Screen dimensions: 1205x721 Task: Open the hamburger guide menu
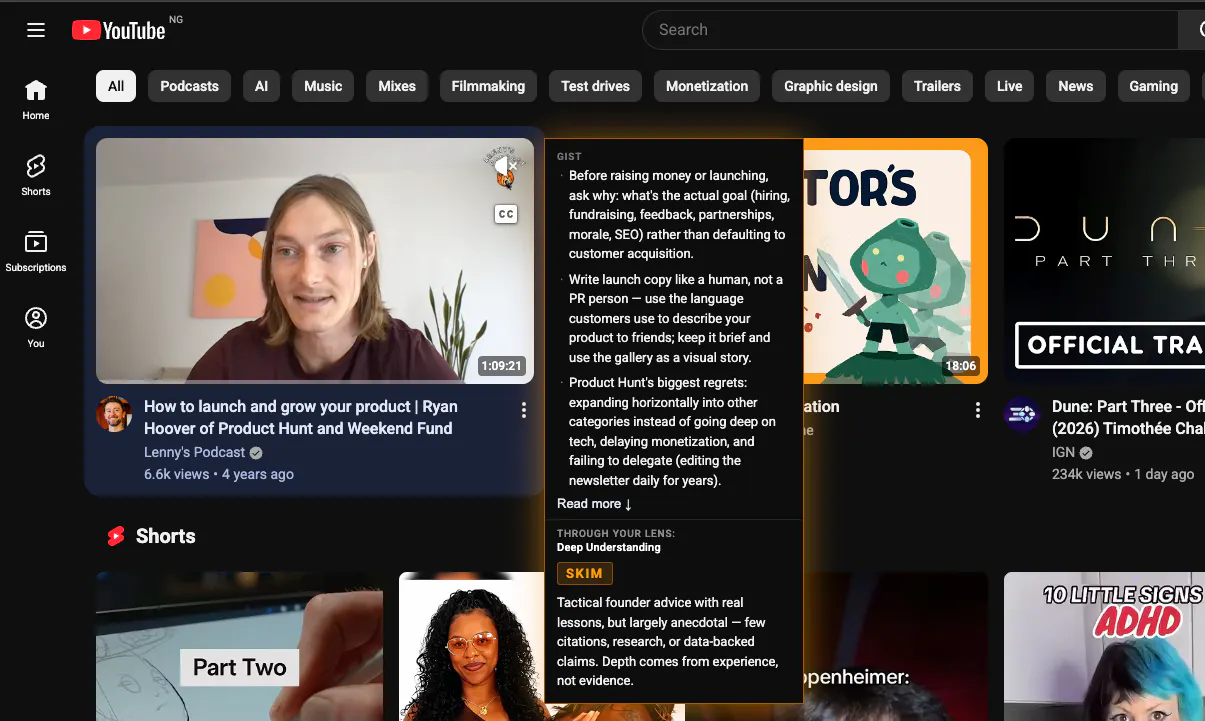click(36, 30)
